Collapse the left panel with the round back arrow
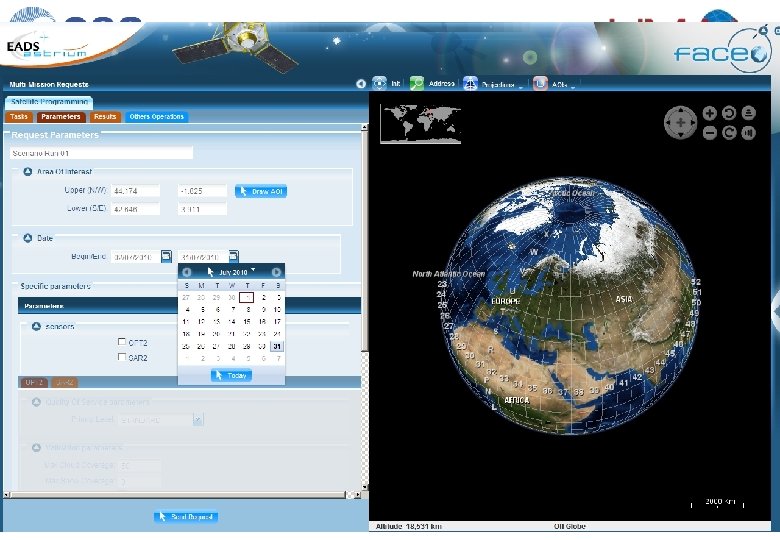780x540 pixels. [x=361, y=84]
